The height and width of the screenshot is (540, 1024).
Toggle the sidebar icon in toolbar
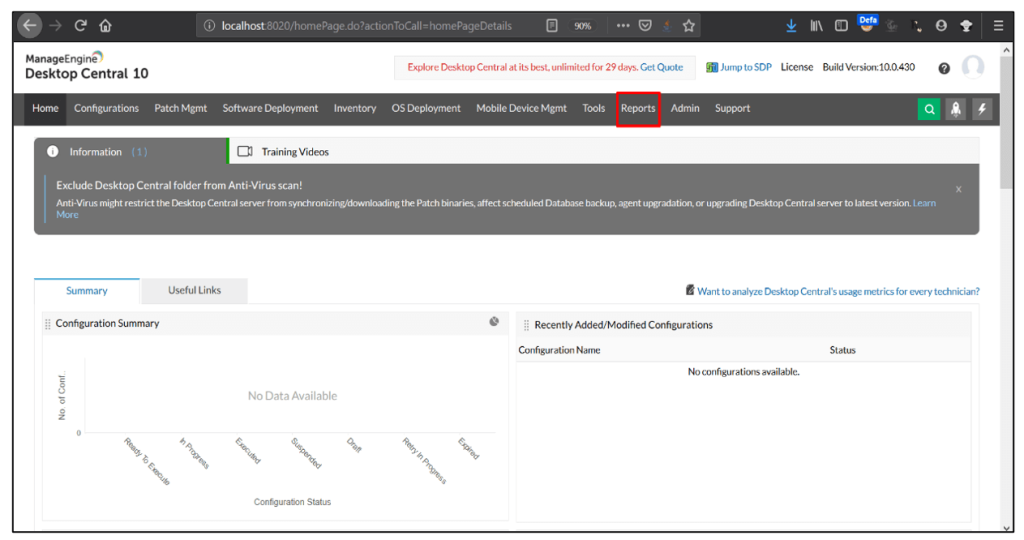841,25
